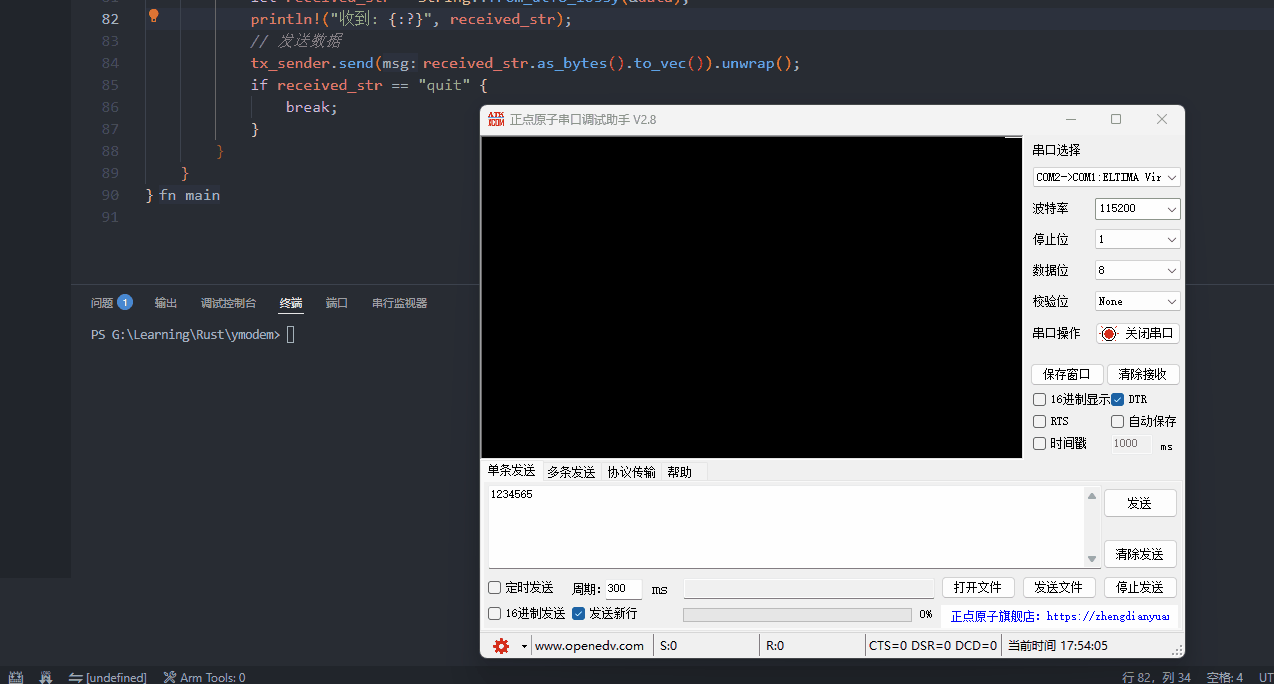
Task: Switch to the 多条发送 tab
Action: pos(571,471)
